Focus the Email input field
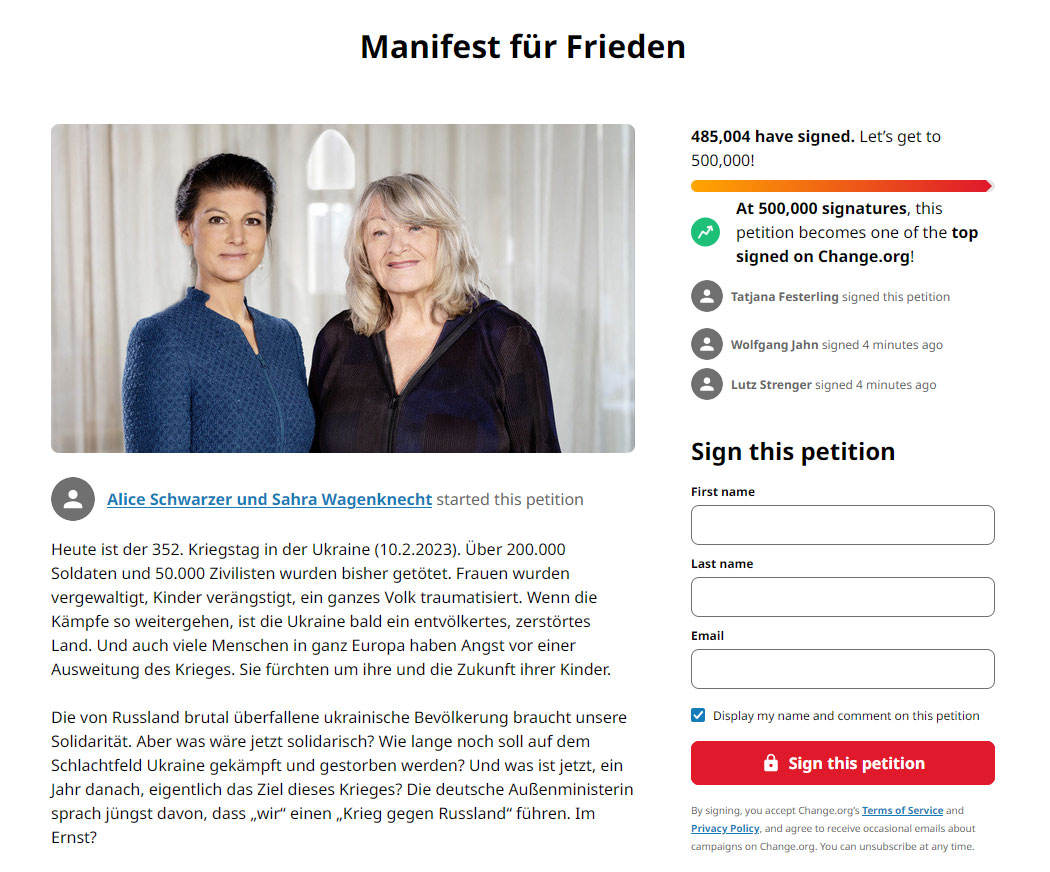1050x872 pixels. (x=842, y=669)
